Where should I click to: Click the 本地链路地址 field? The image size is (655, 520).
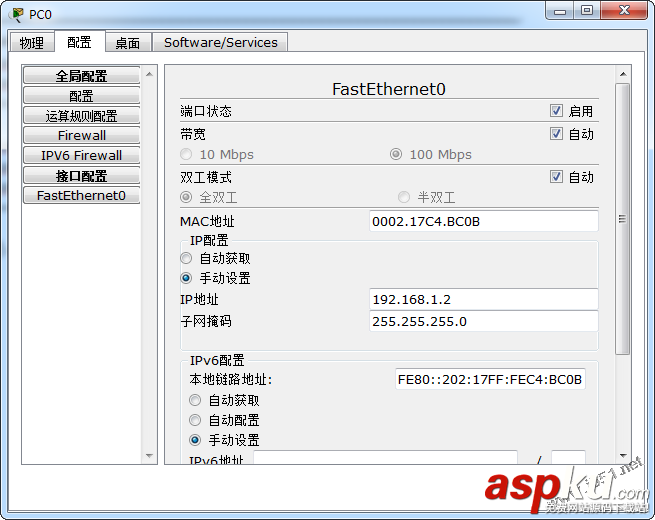click(x=490, y=379)
